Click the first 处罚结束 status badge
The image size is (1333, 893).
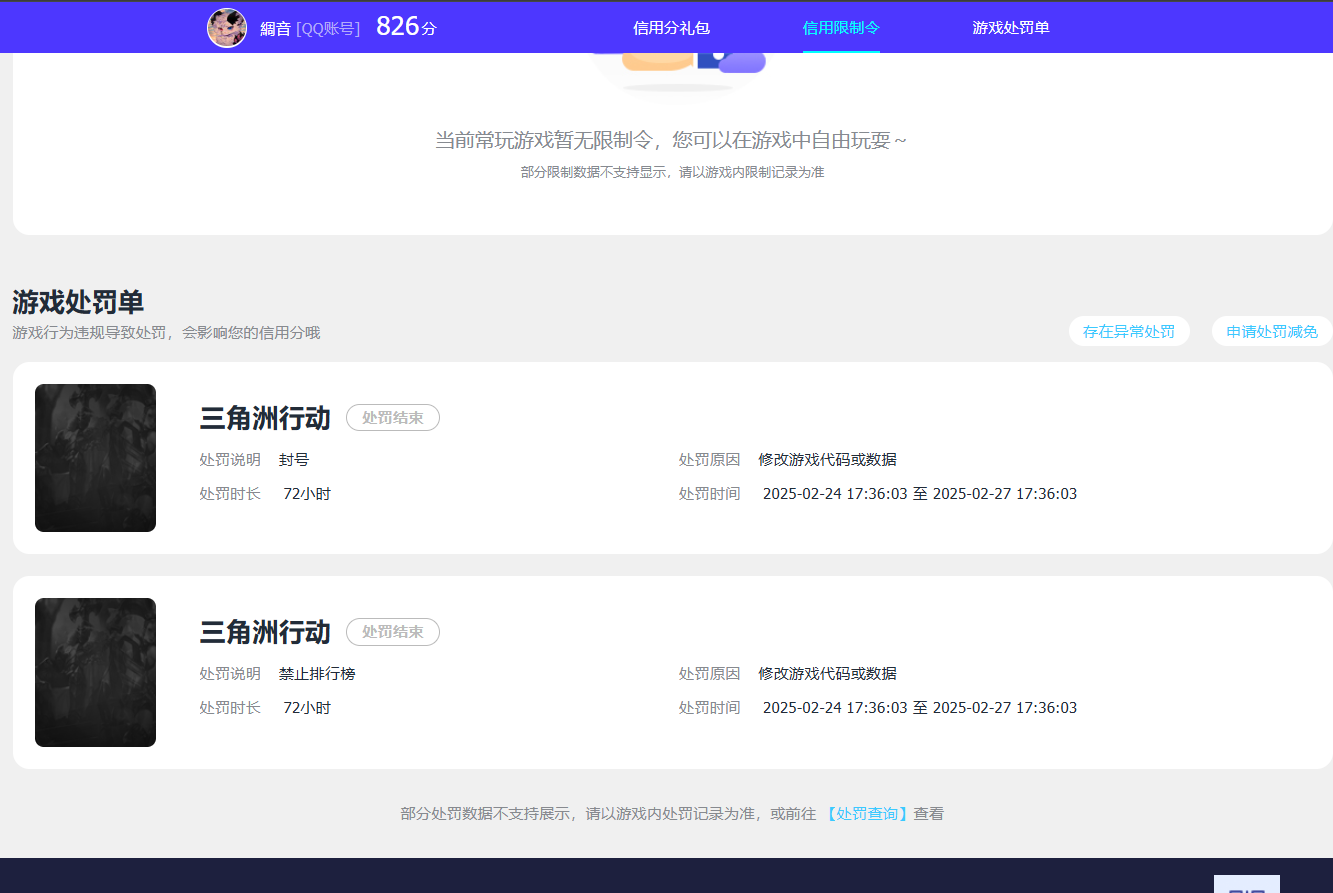[x=392, y=417]
